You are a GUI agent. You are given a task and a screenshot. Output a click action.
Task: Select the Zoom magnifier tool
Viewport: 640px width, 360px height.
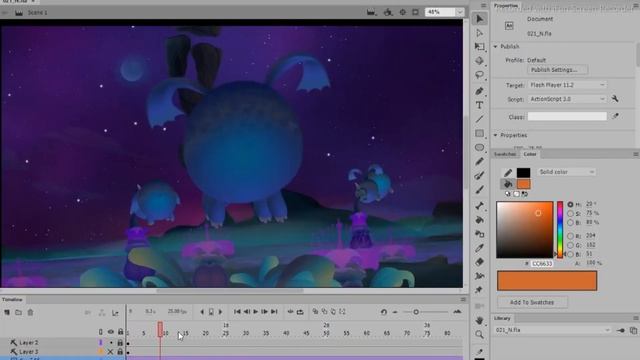pyautogui.click(x=480, y=335)
